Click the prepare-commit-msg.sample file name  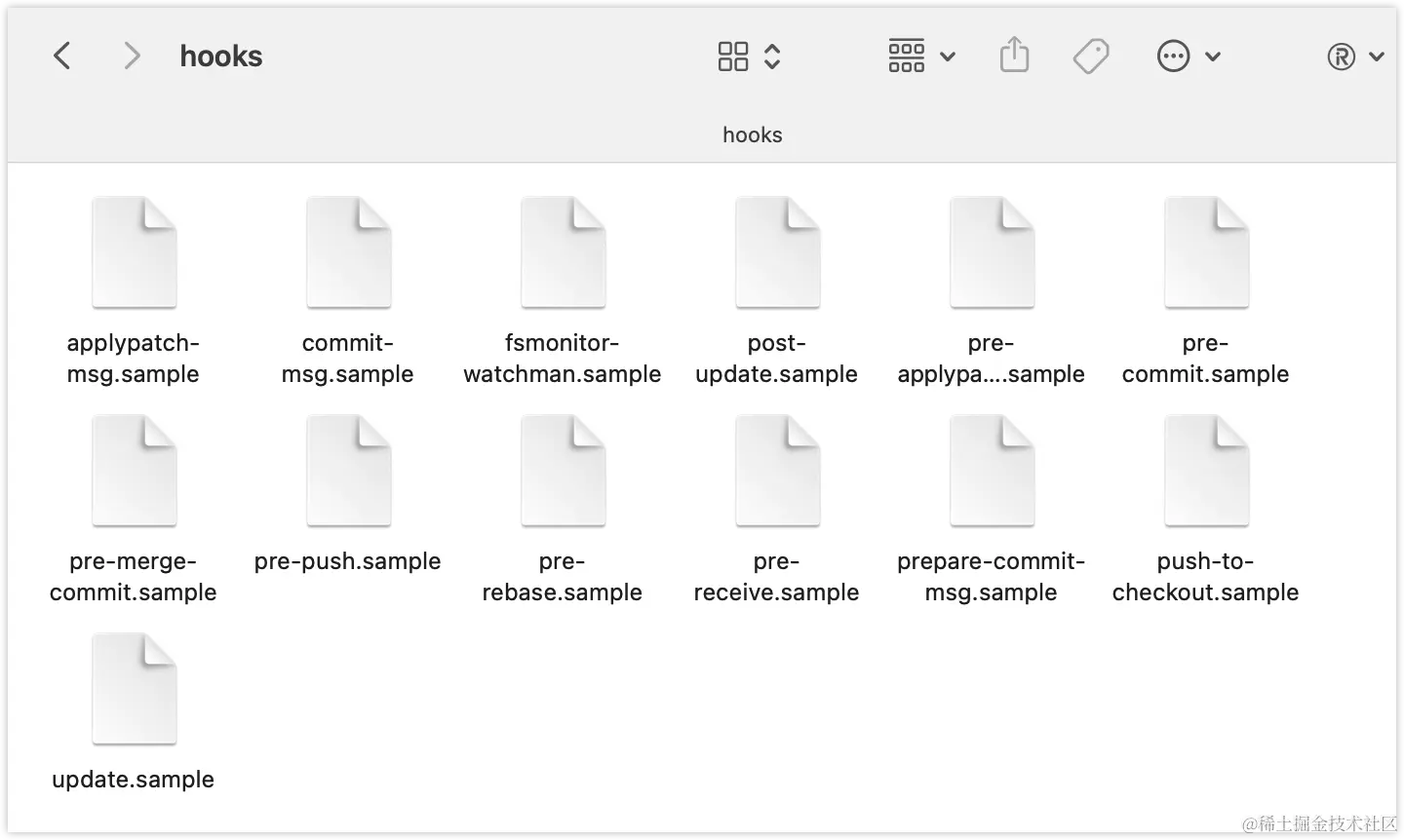[992, 577]
